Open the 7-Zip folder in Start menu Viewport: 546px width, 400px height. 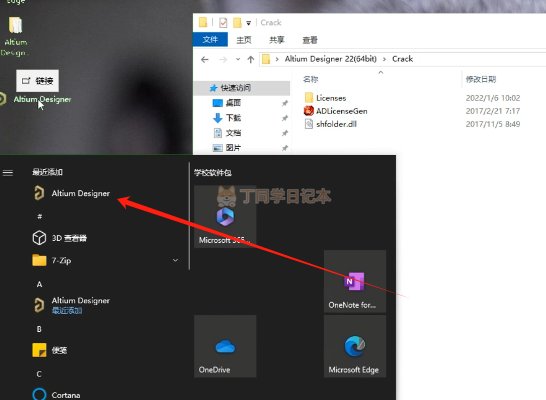pos(52,260)
